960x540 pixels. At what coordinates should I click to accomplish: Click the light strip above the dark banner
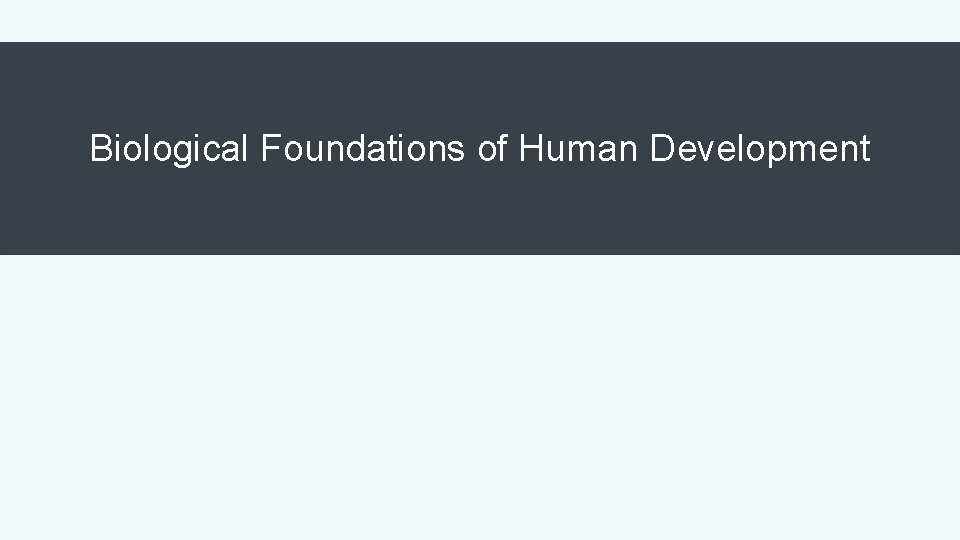480,21
